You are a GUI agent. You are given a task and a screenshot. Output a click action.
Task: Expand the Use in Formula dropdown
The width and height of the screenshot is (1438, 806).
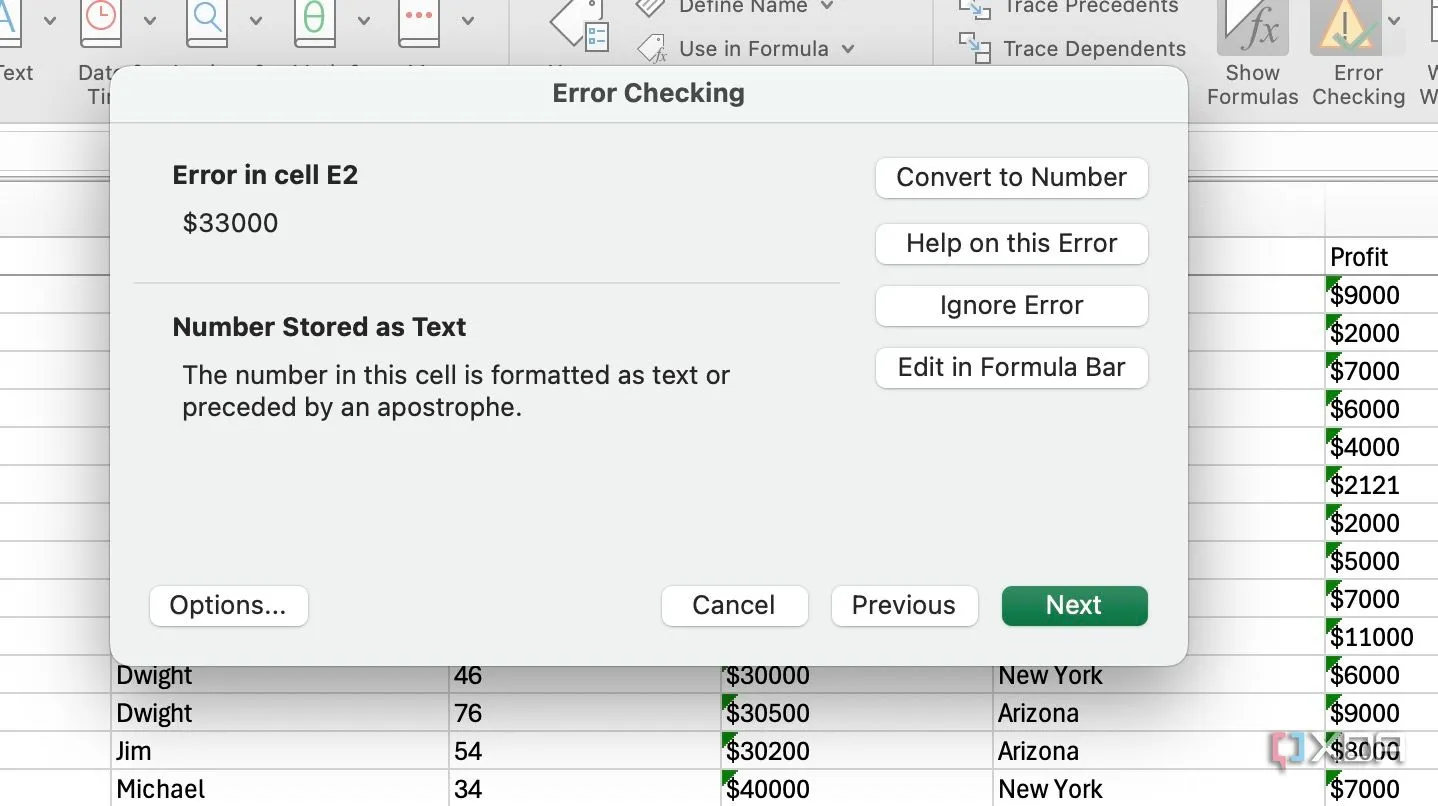(848, 49)
